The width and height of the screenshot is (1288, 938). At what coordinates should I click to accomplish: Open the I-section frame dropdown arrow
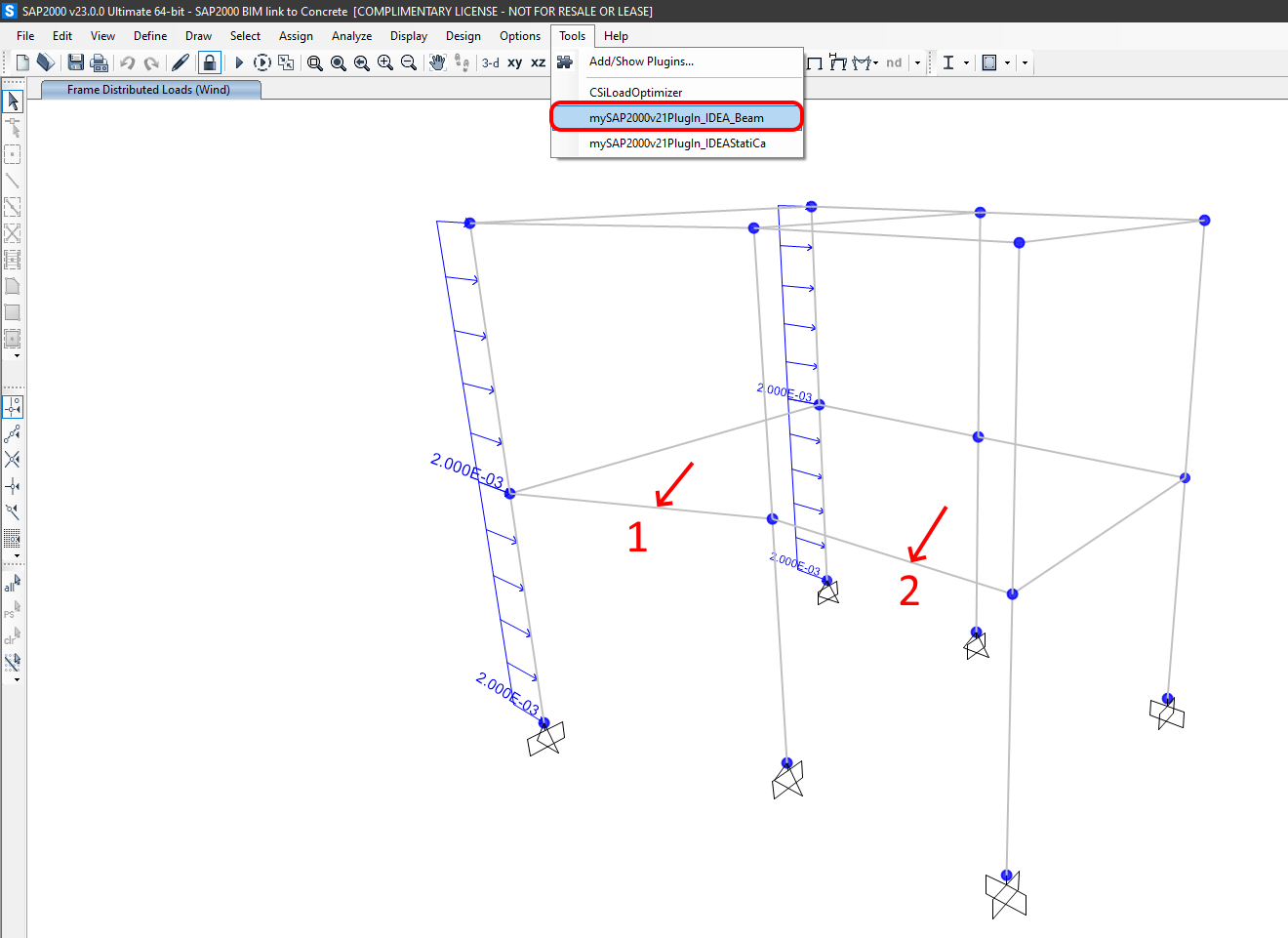point(967,61)
